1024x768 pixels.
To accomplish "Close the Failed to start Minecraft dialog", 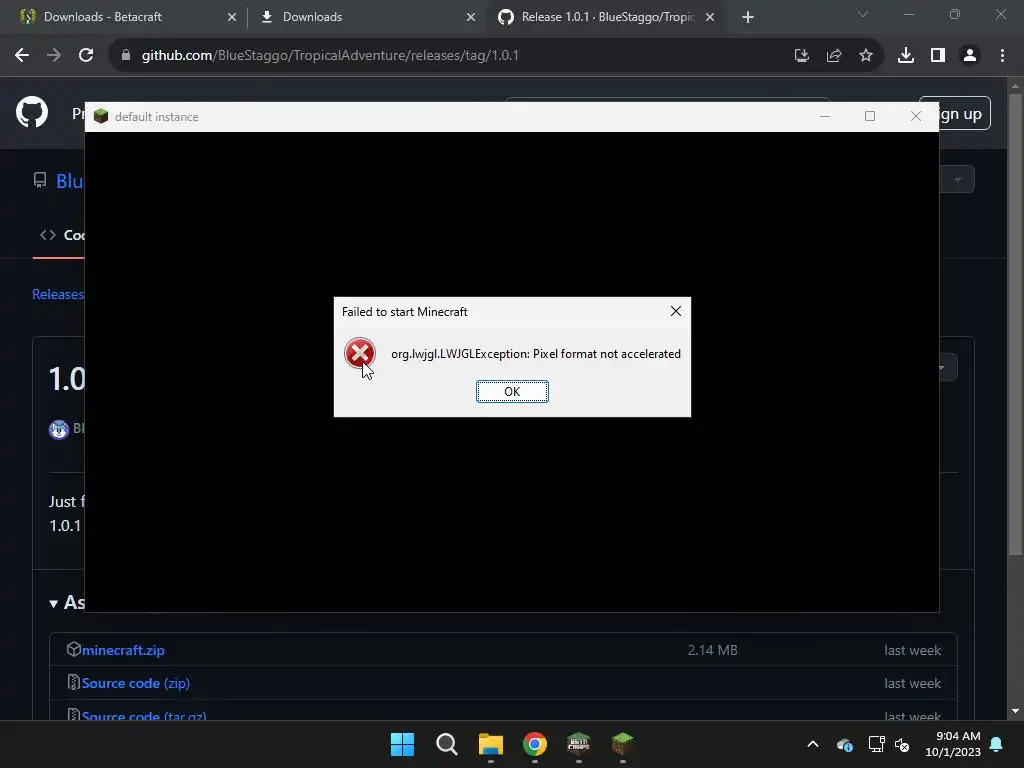I will click(676, 312).
